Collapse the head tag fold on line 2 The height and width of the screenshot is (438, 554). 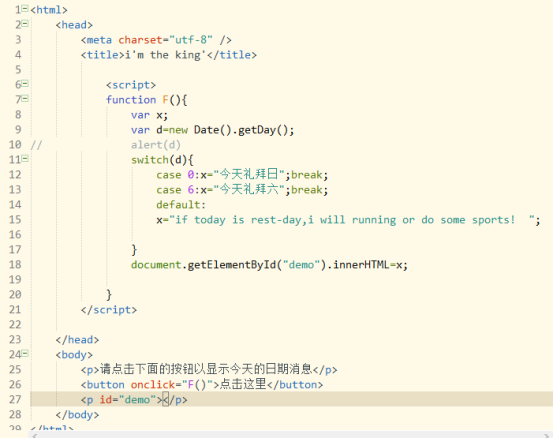pos(25,24)
